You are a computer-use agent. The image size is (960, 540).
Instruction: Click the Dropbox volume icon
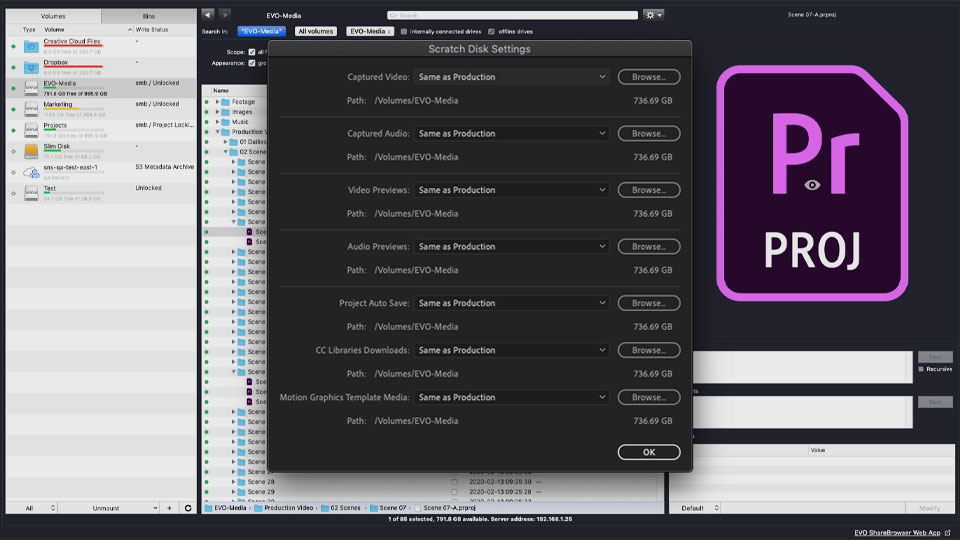(x=30, y=67)
